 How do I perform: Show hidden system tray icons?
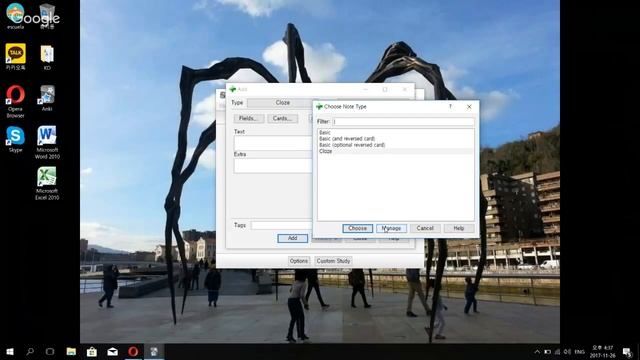point(537,351)
